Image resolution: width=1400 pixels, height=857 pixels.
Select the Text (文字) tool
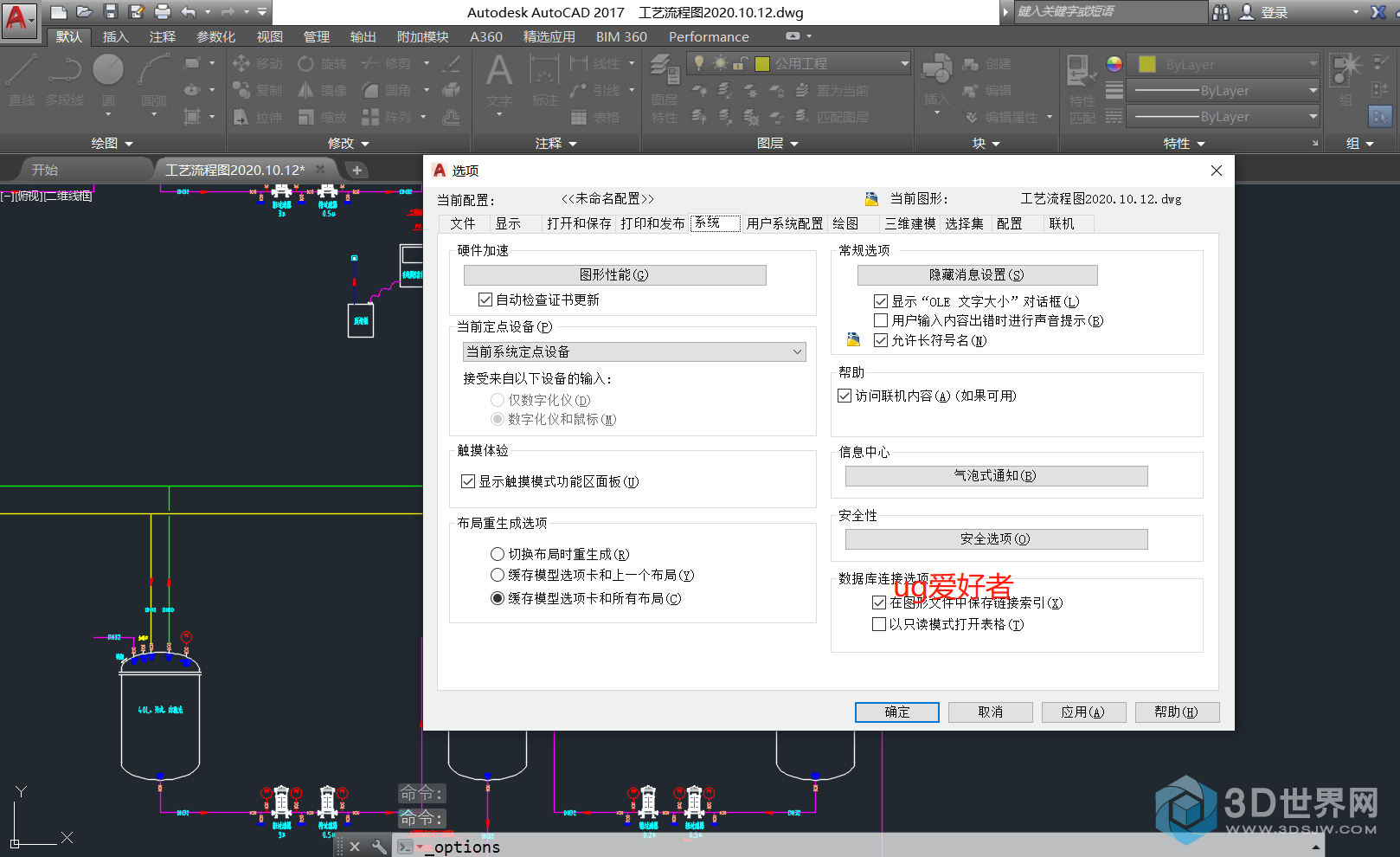(498, 82)
